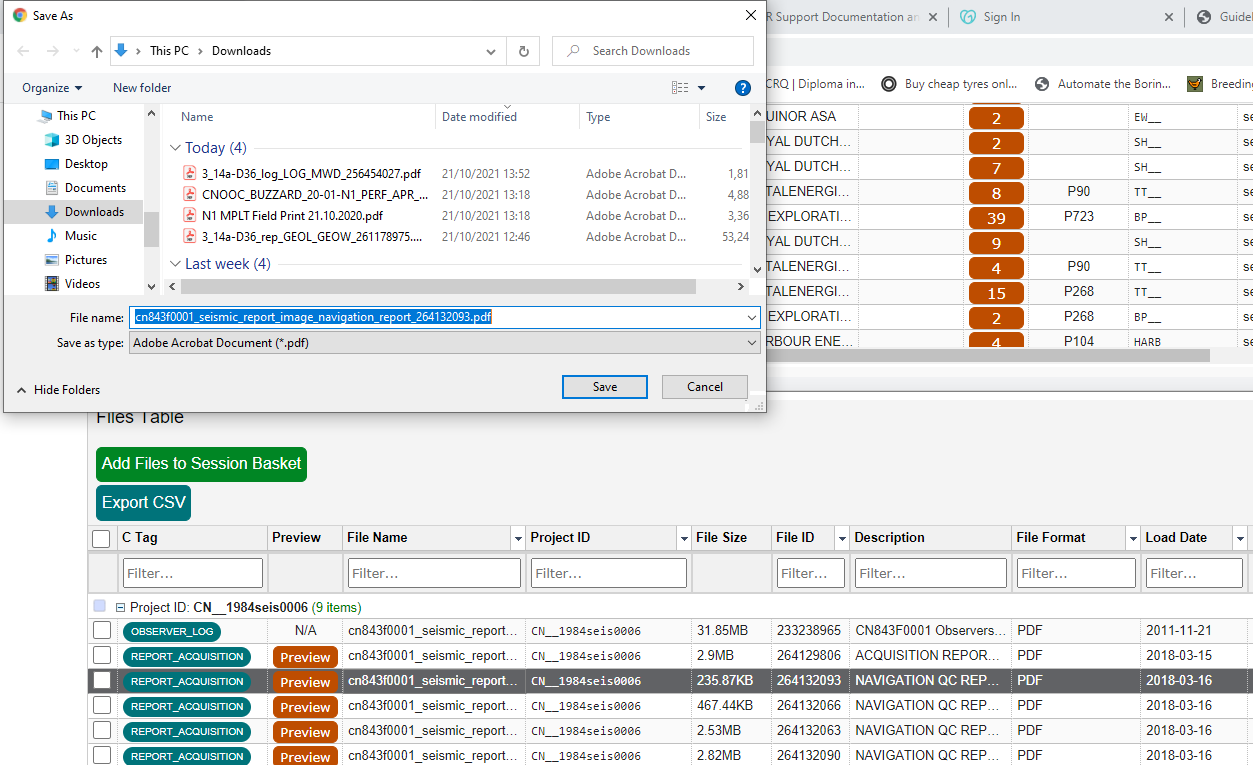This screenshot has width=1253, height=765.
Task: Click the Back arrow in Save As dialog
Action: pyautogui.click(x=24, y=51)
